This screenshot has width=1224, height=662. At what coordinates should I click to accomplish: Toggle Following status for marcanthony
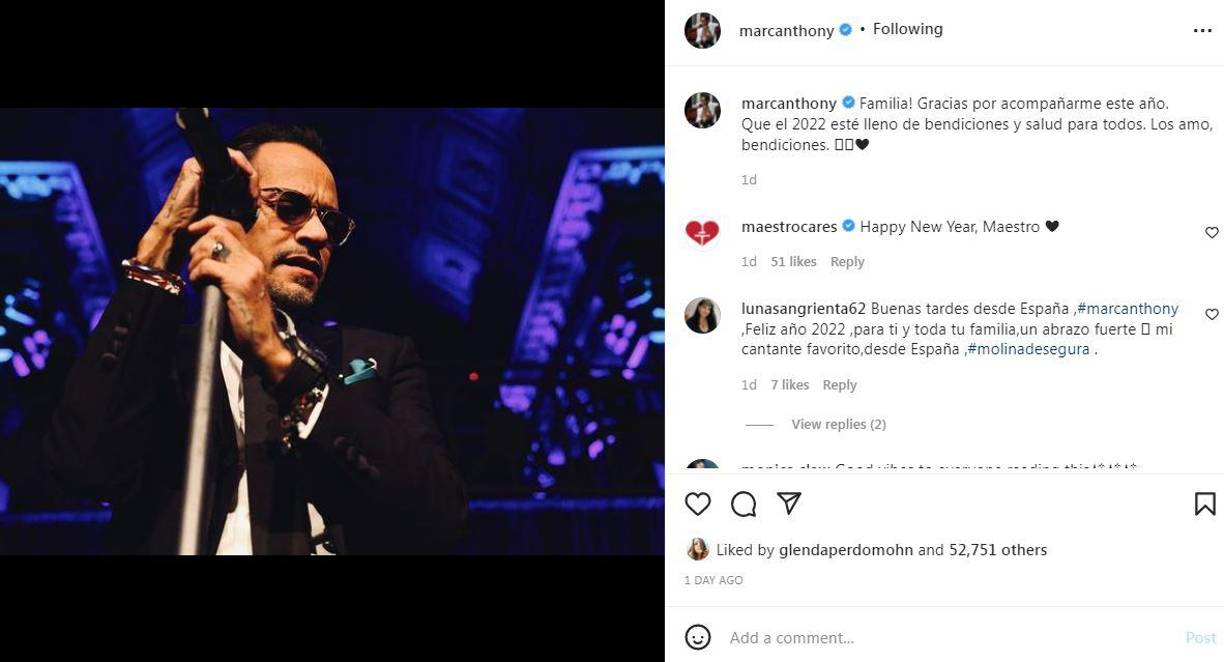[x=907, y=28]
